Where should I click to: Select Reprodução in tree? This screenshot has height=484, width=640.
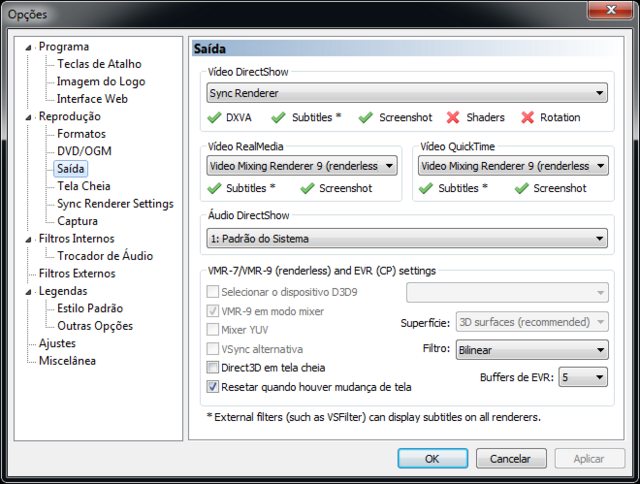[70, 116]
